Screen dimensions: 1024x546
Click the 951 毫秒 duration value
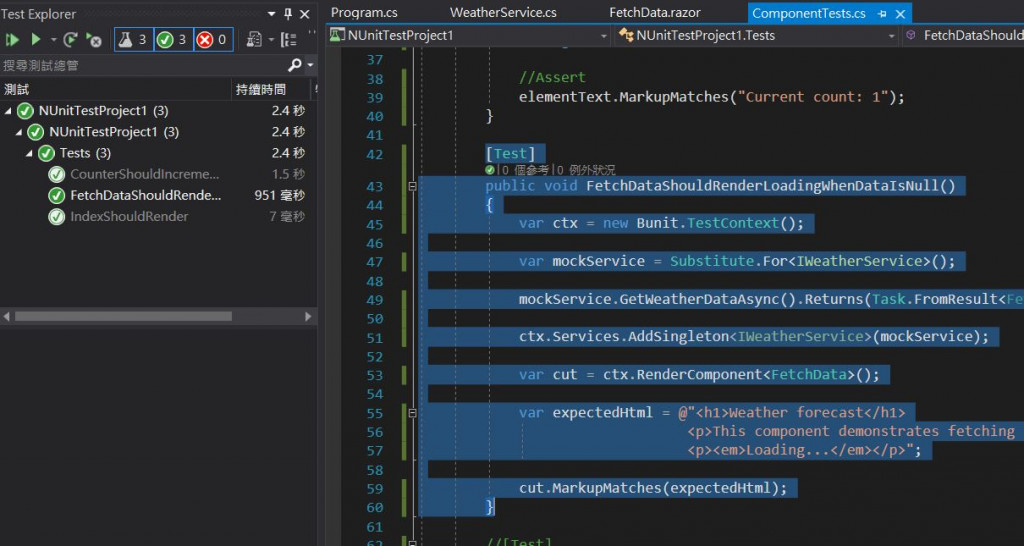[x=280, y=195]
